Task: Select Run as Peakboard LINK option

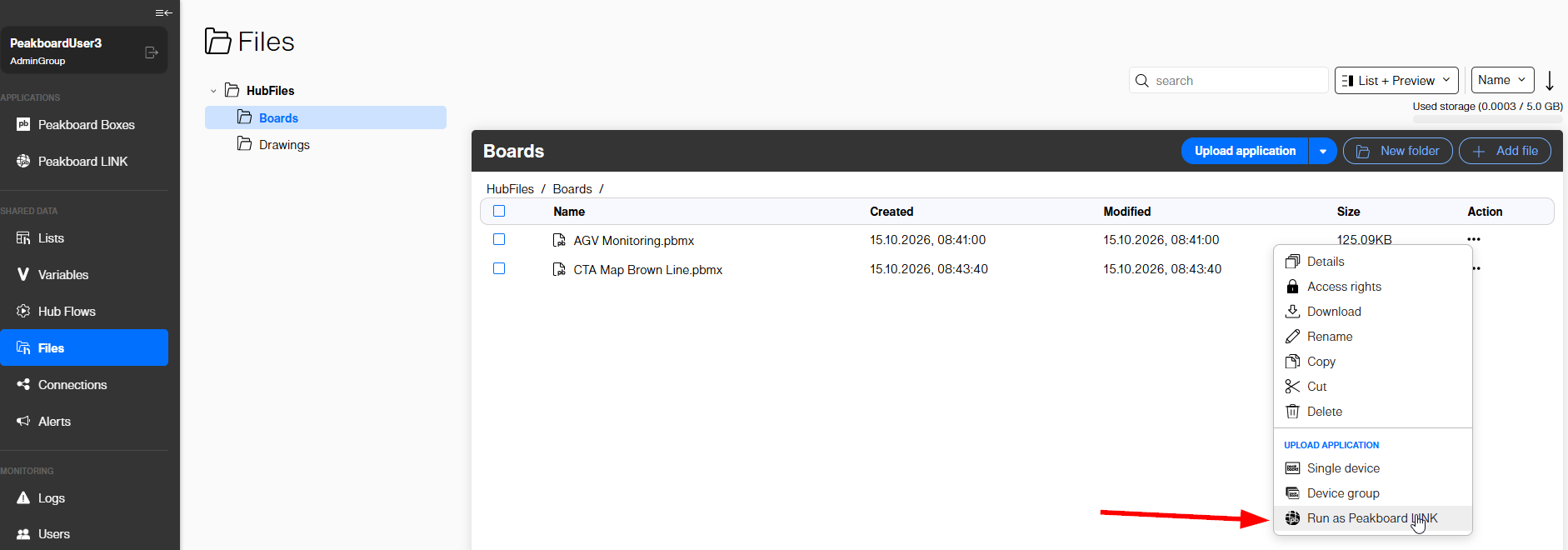Action: 1373,518
